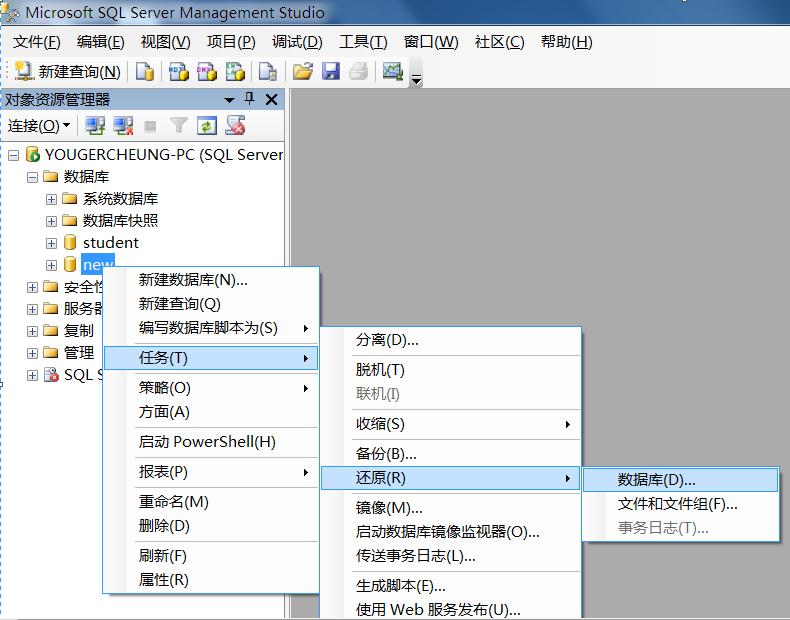Click the SQL Server Compact query icon
The image size is (790, 620).
pos(268,72)
